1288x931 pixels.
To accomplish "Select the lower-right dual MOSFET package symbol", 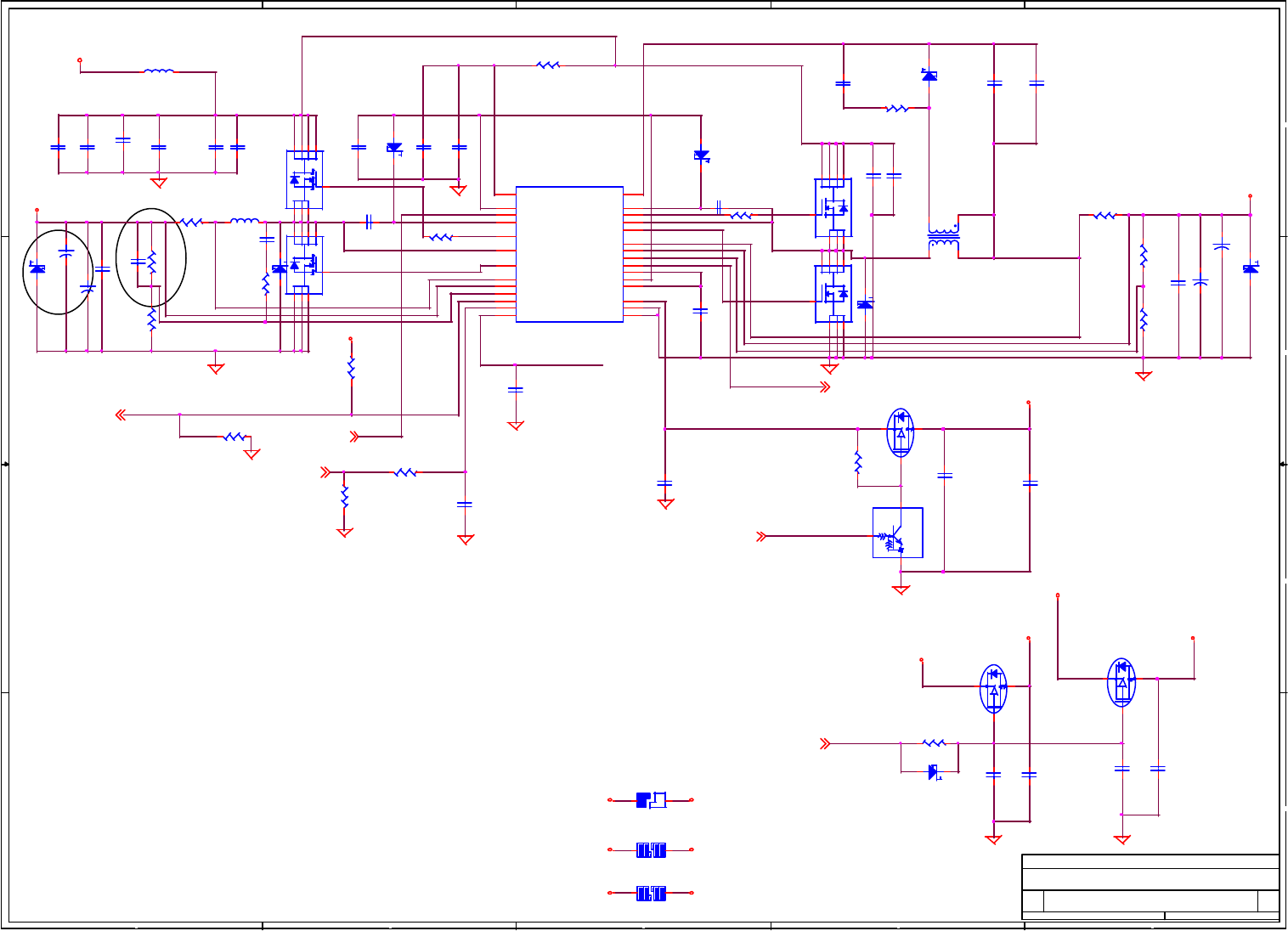I will point(833,294).
